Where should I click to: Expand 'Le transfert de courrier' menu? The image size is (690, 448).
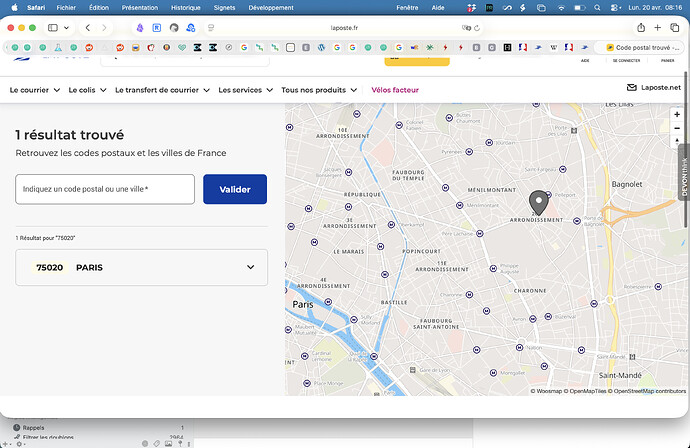point(162,90)
